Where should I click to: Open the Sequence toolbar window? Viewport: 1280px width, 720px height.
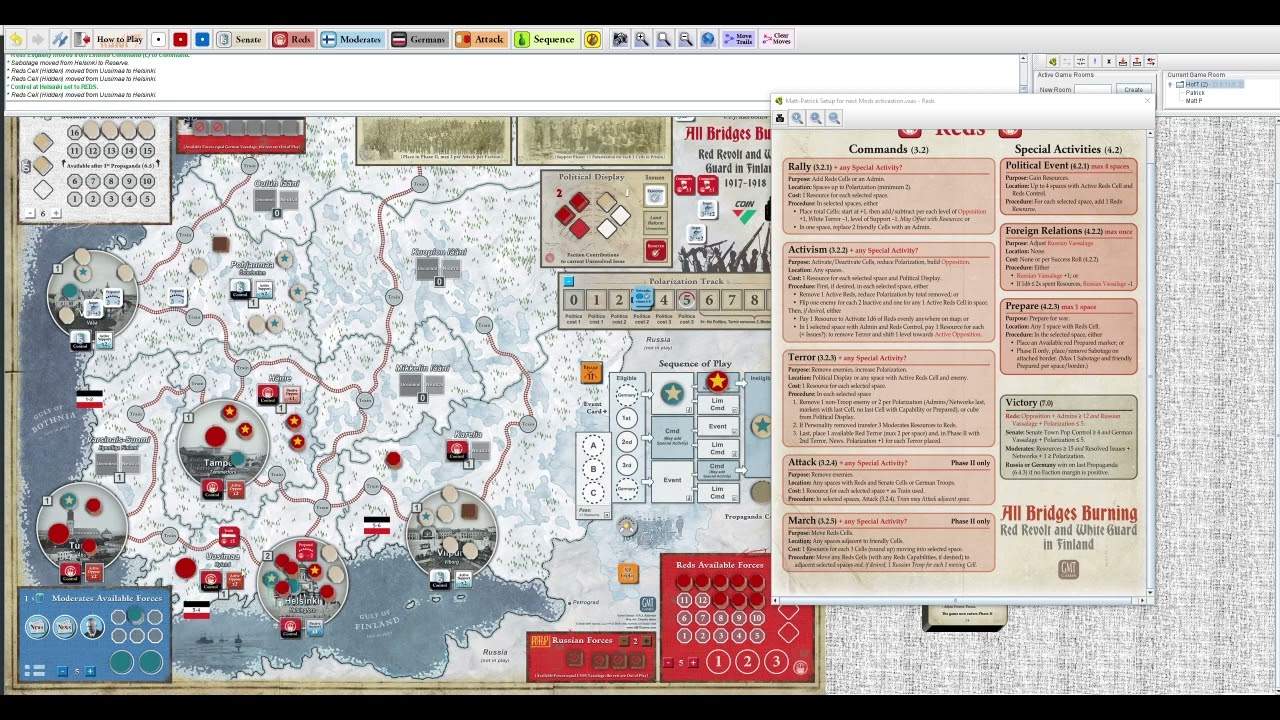tap(546, 39)
